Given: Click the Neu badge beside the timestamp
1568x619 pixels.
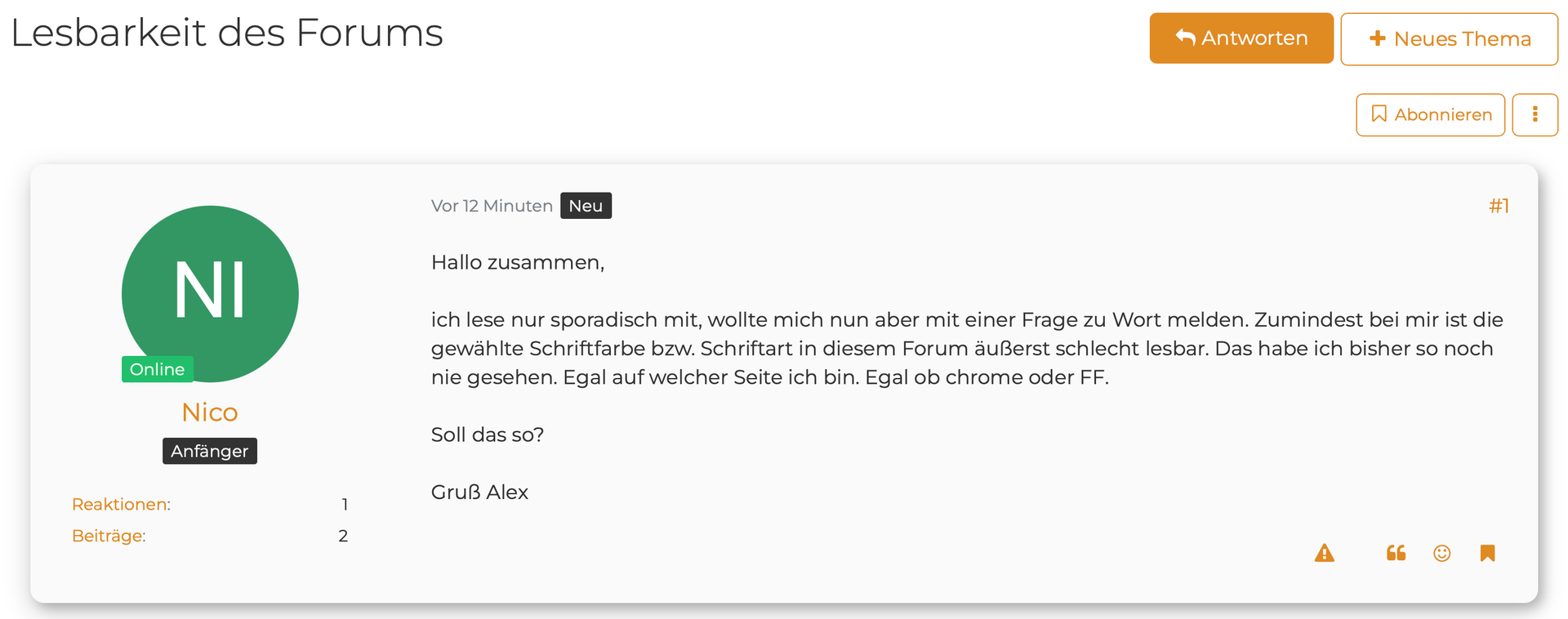Looking at the screenshot, I should 586,206.
